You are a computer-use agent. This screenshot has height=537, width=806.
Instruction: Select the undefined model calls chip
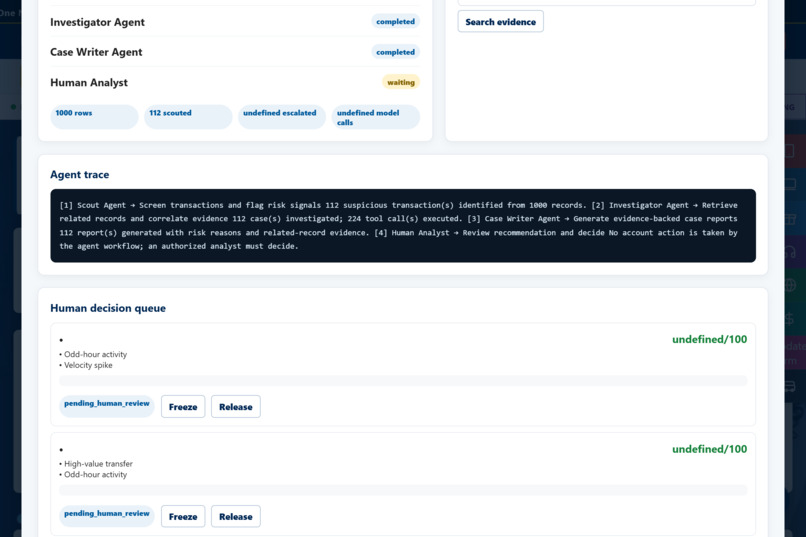(x=376, y=117)
